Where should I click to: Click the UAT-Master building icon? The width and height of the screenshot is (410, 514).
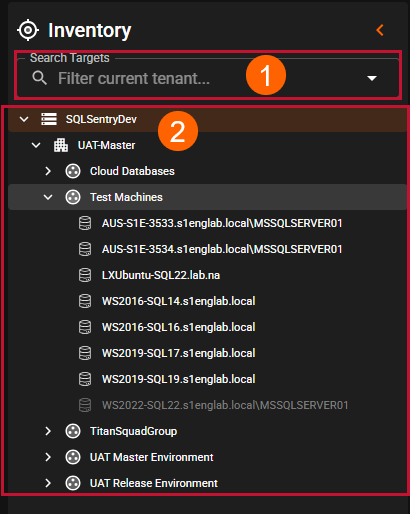coord(61,145)
